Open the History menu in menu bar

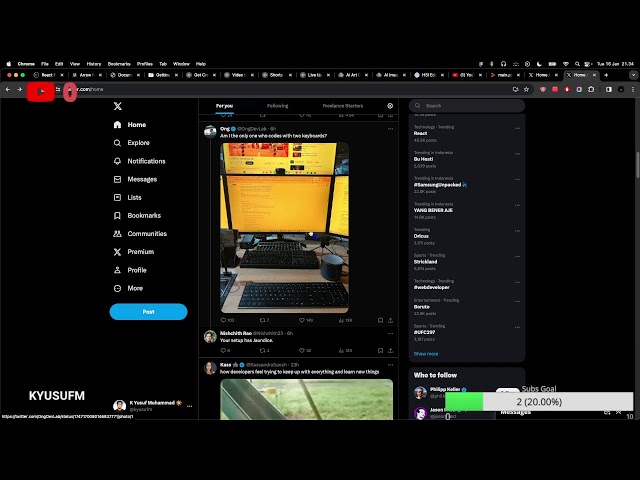click(93, 64)
